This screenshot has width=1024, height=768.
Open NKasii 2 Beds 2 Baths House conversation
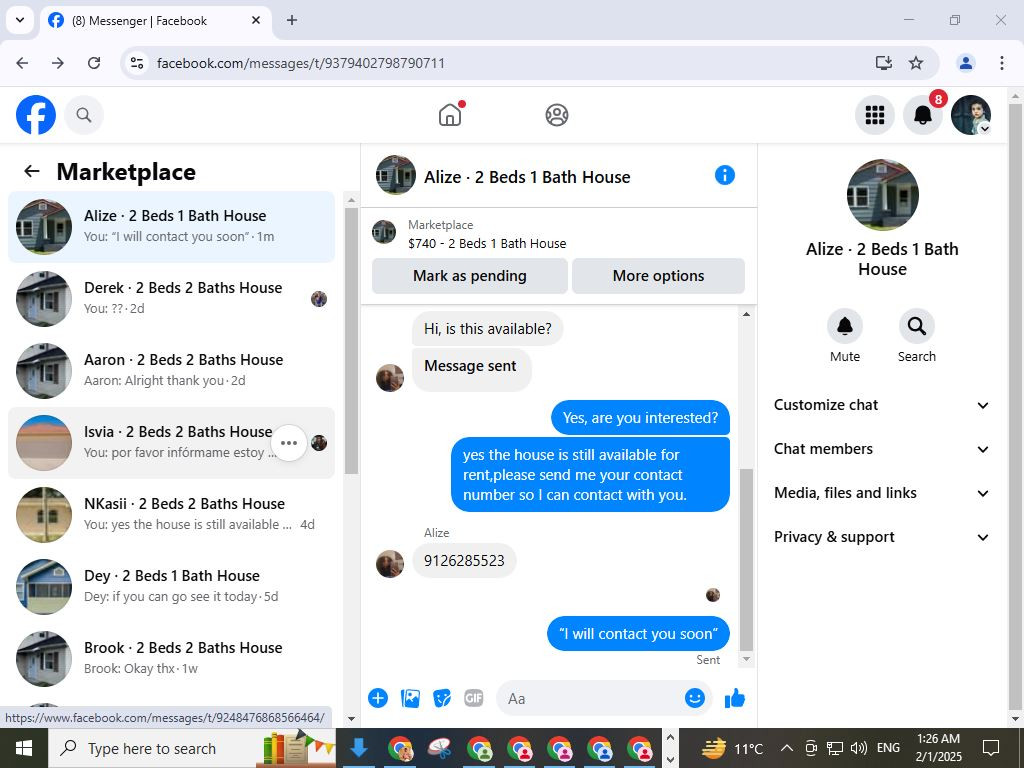171,515
